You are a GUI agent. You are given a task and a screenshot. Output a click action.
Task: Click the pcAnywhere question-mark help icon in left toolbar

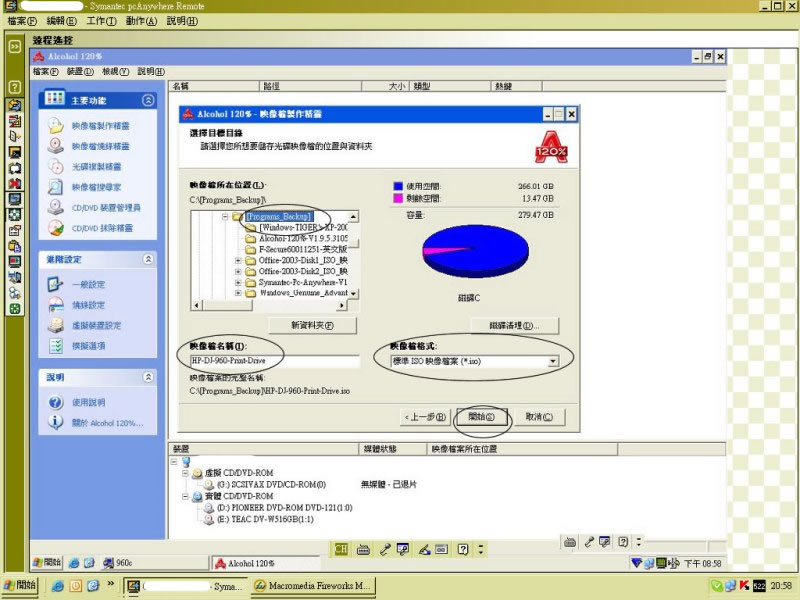point(15,87)
